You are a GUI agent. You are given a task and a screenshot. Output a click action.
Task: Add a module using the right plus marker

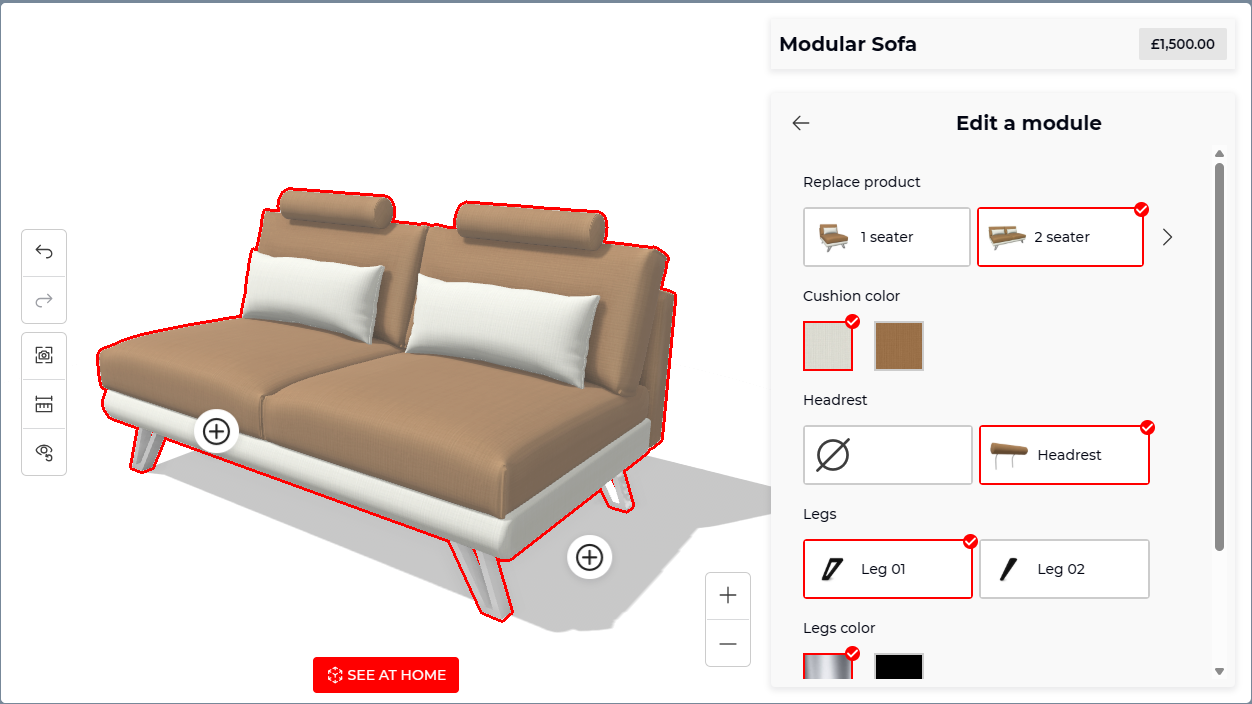(590, 557)
